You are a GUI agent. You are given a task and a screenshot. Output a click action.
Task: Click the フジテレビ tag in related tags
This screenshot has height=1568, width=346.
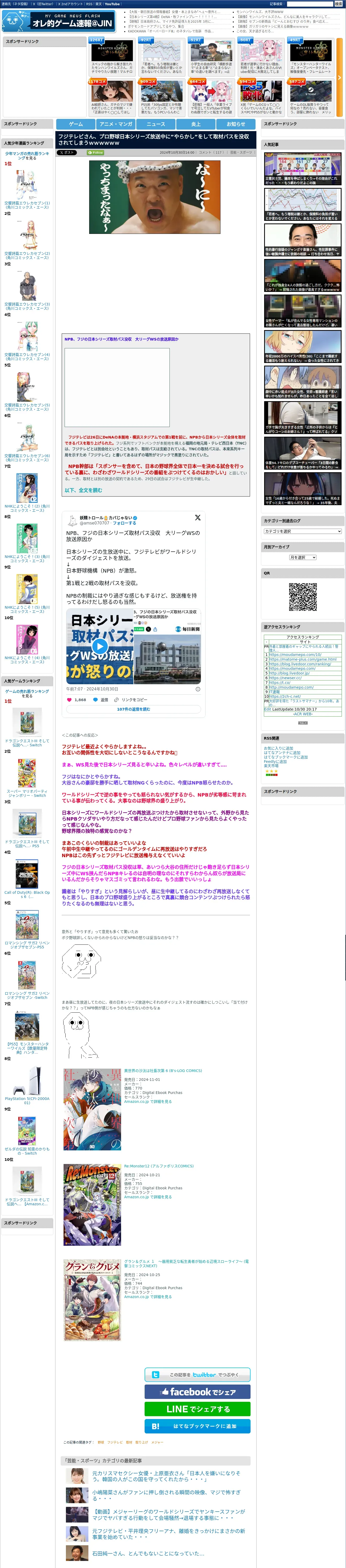115,1442
